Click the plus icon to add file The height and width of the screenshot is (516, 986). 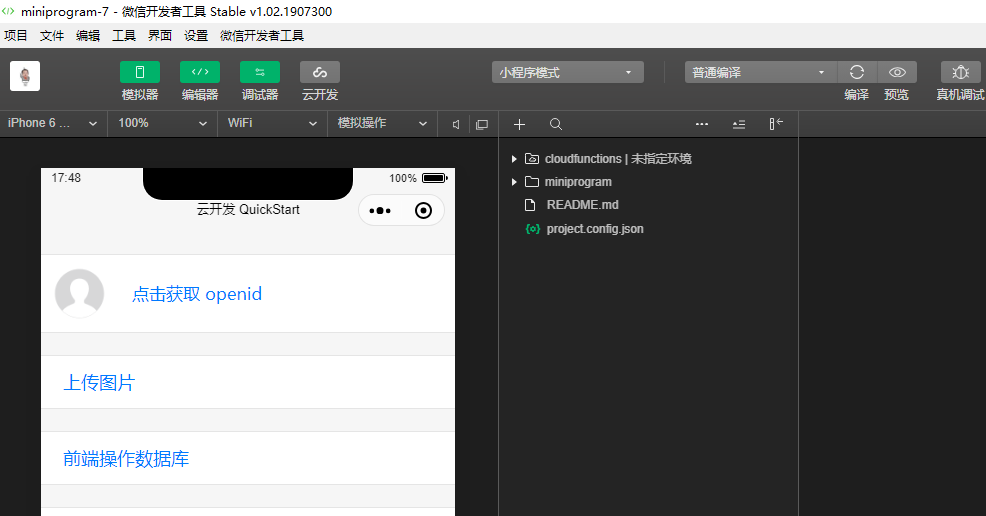[519, 124]
